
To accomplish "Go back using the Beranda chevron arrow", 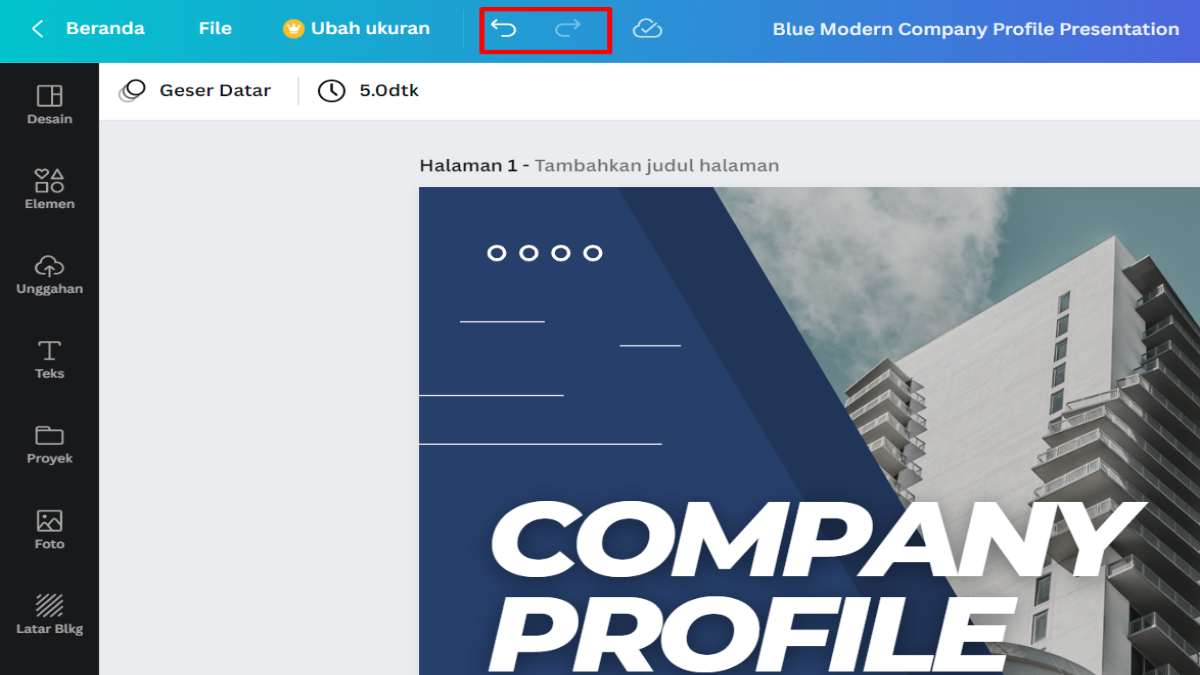I will click(37, 29).
